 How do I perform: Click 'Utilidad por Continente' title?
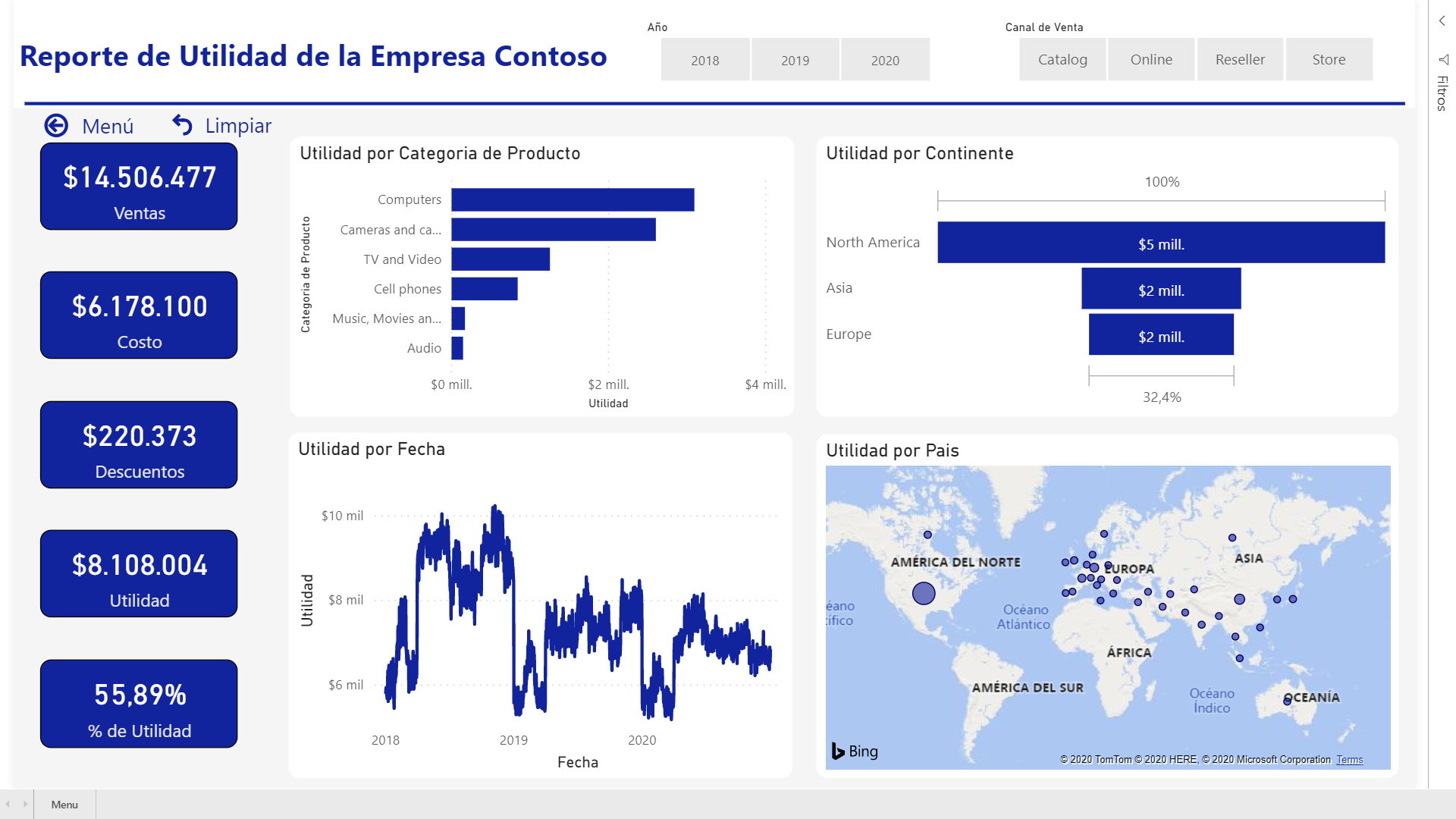point(920,153)
